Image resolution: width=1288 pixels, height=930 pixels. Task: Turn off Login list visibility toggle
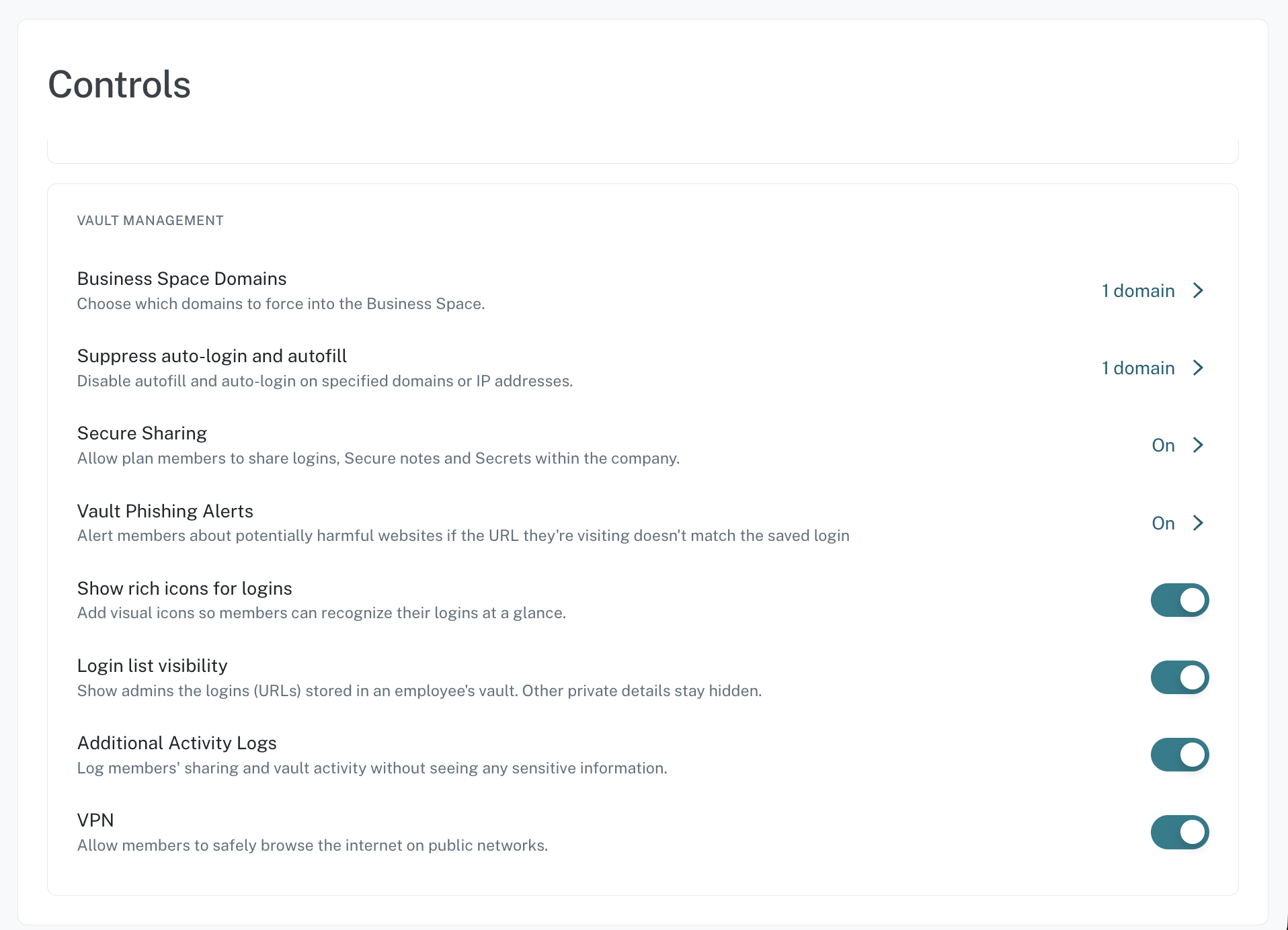[x=1180, y=677]
